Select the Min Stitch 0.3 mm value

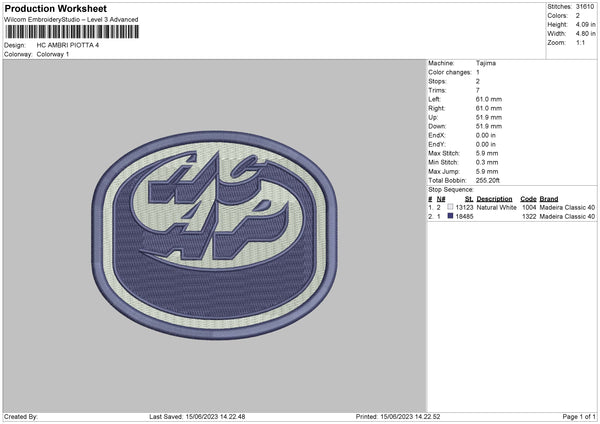click(487, 163)
